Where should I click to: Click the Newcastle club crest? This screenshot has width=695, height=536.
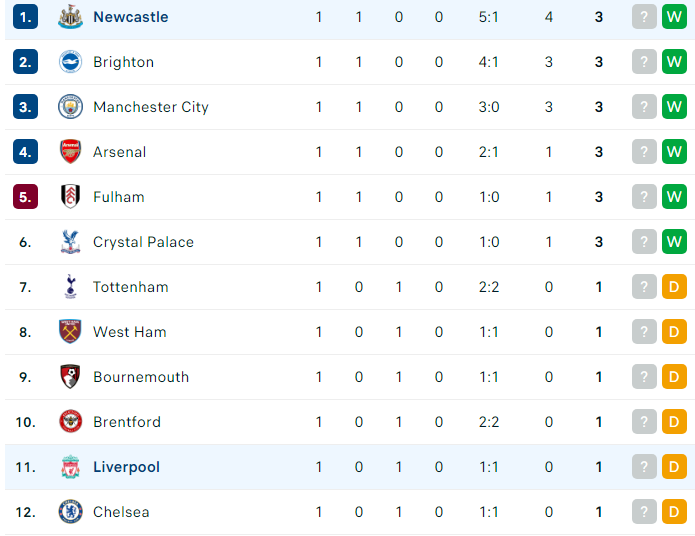tap(70, 17)
